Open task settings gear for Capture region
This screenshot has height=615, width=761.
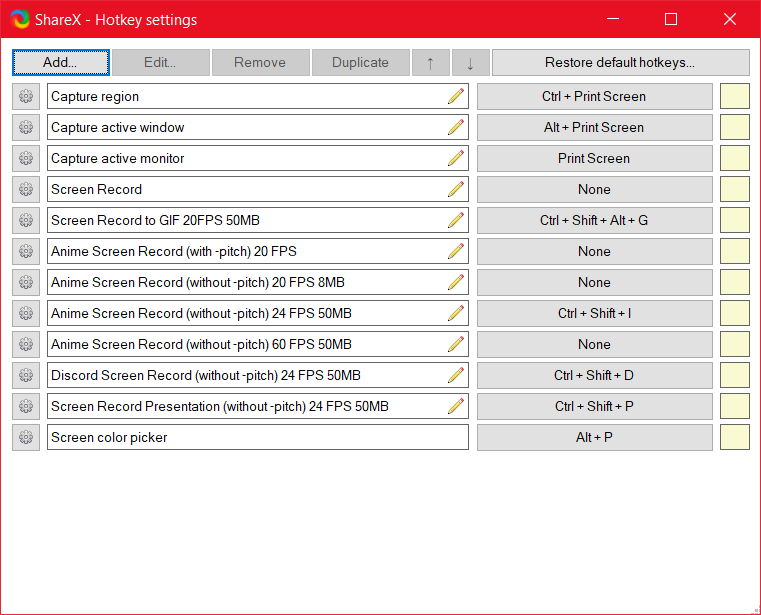26,96
